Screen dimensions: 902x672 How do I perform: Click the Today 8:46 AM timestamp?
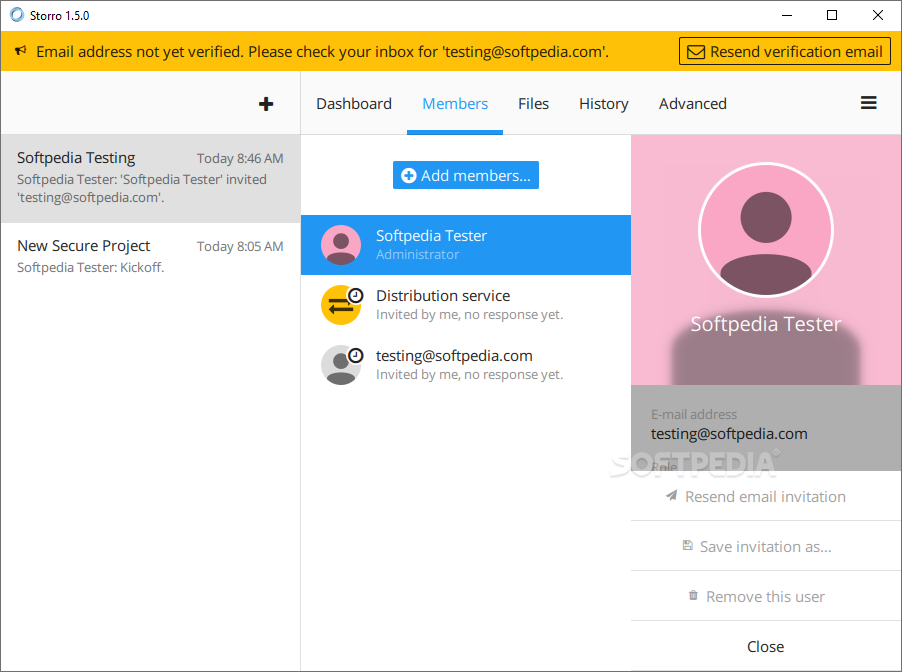click(x=240, y=158)
